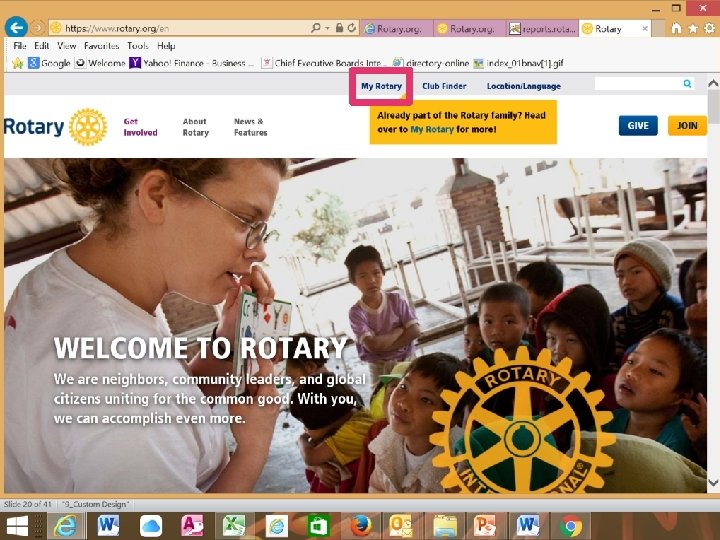Open the Excel taskbar icon
This screenshot has width=720, height=540.
click(234, 526)
